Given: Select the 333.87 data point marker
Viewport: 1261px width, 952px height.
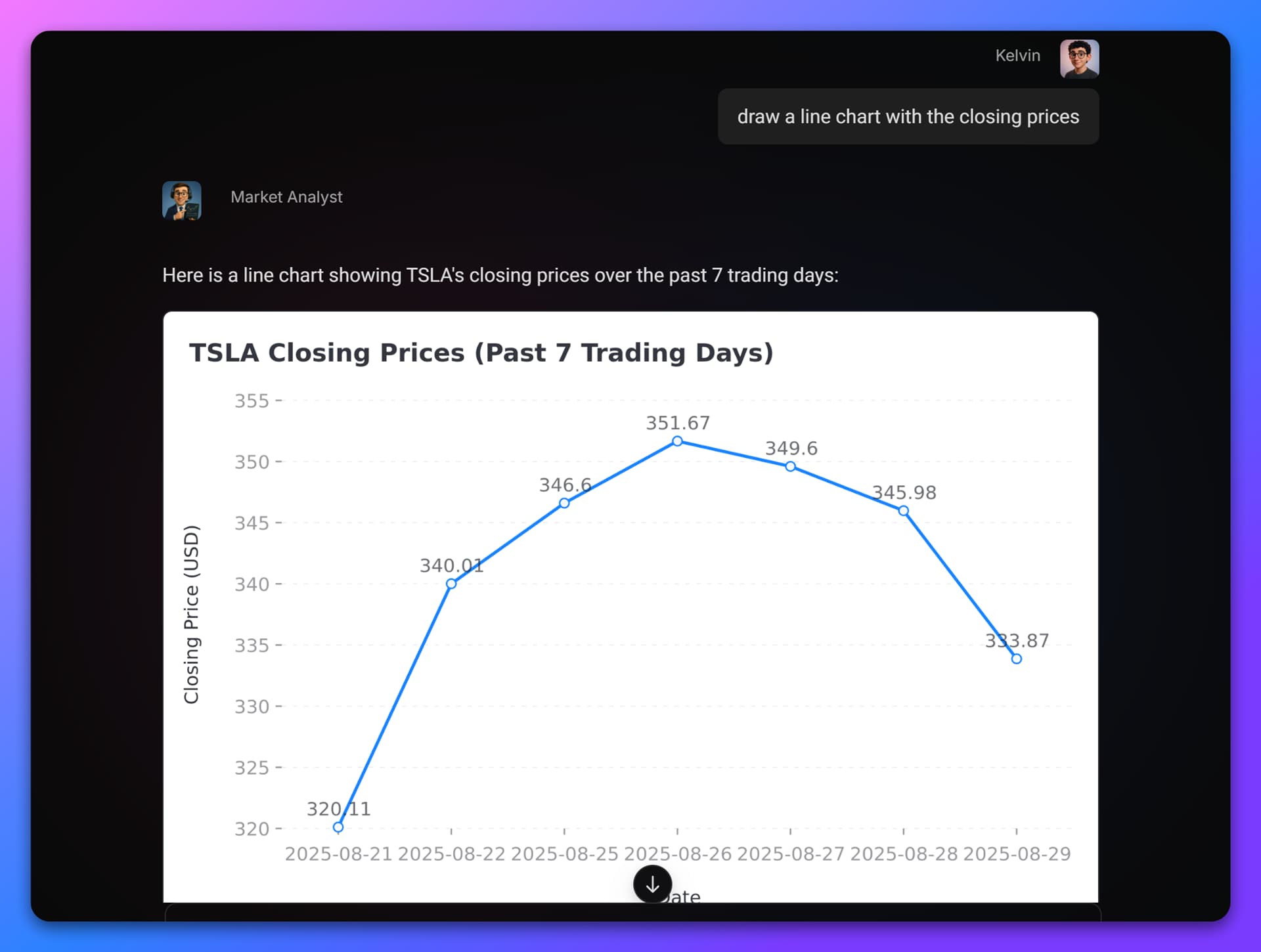Looking at the screenshot, I should coord(1017,659).
